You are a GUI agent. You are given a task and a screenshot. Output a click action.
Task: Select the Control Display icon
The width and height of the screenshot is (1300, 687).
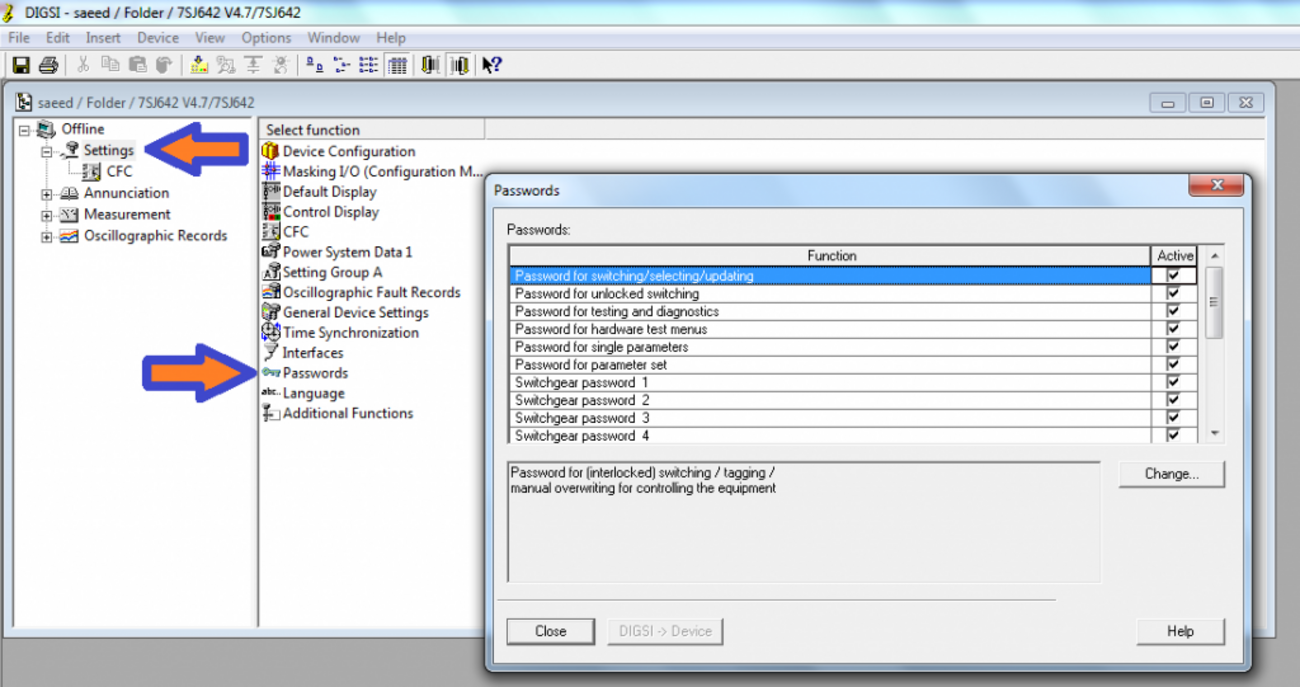click(270, 211)
